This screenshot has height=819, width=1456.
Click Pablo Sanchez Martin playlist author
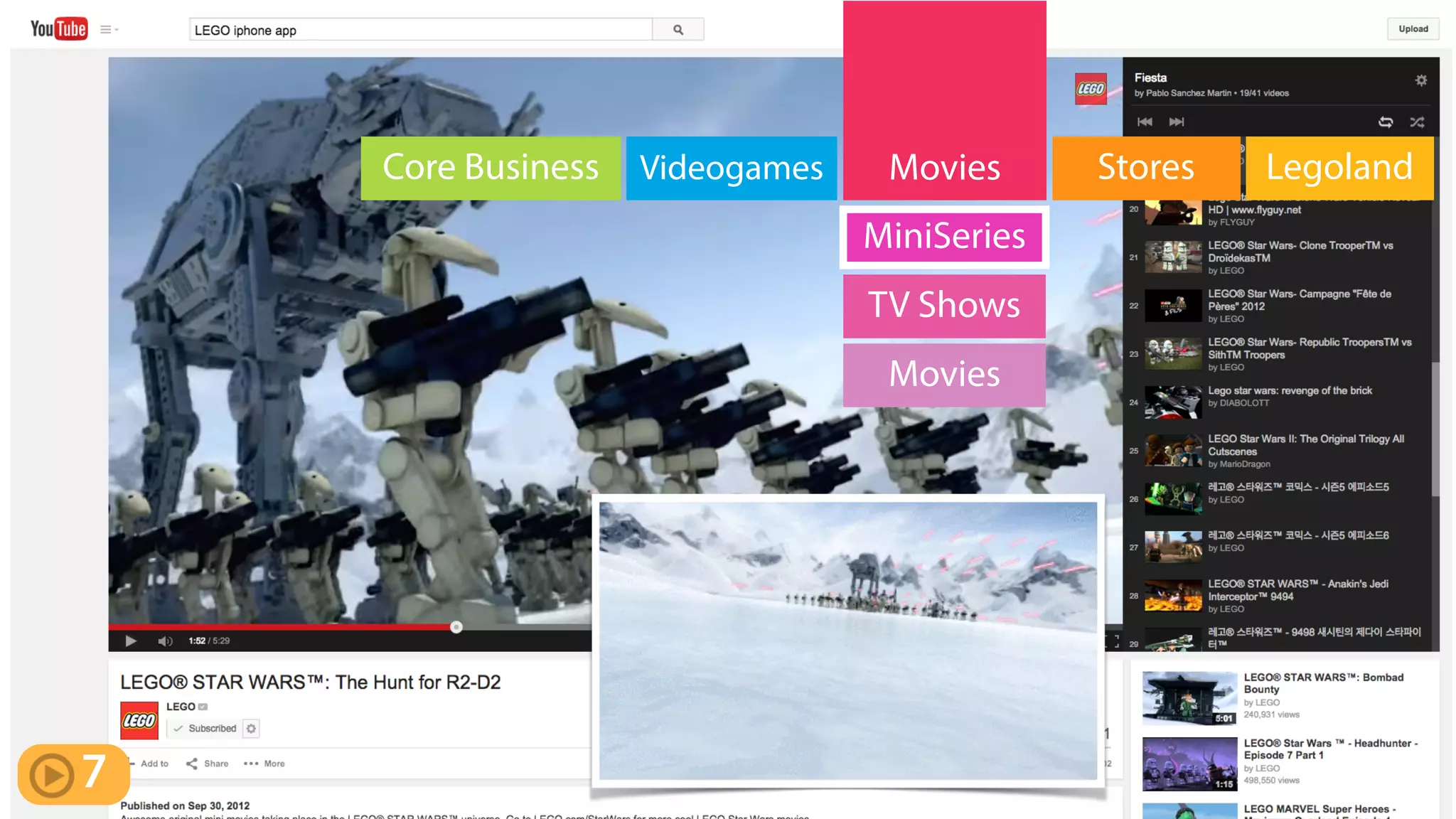pos(1188,93)
